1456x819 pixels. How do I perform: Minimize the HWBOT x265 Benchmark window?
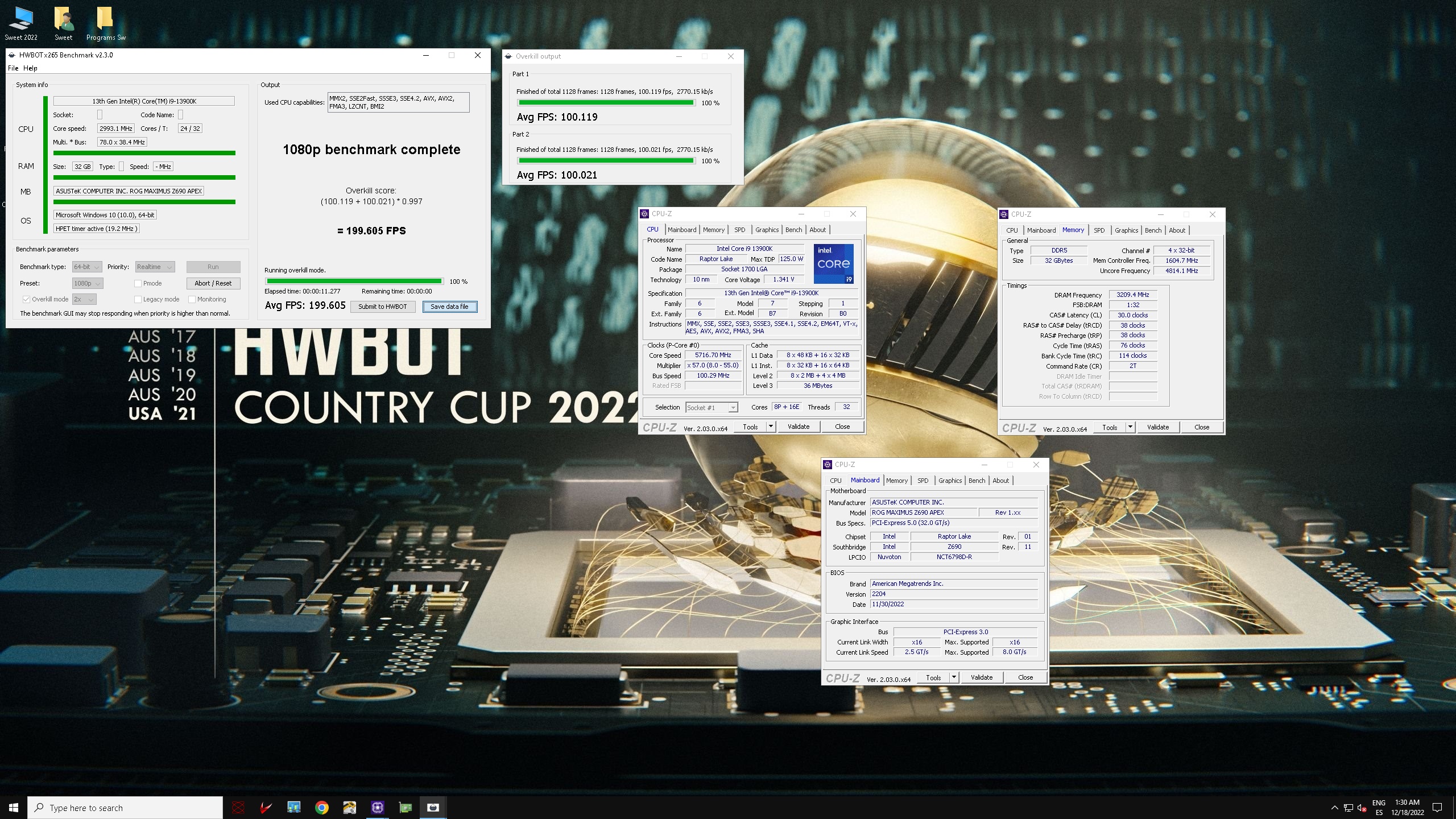(x=426, y=55)
